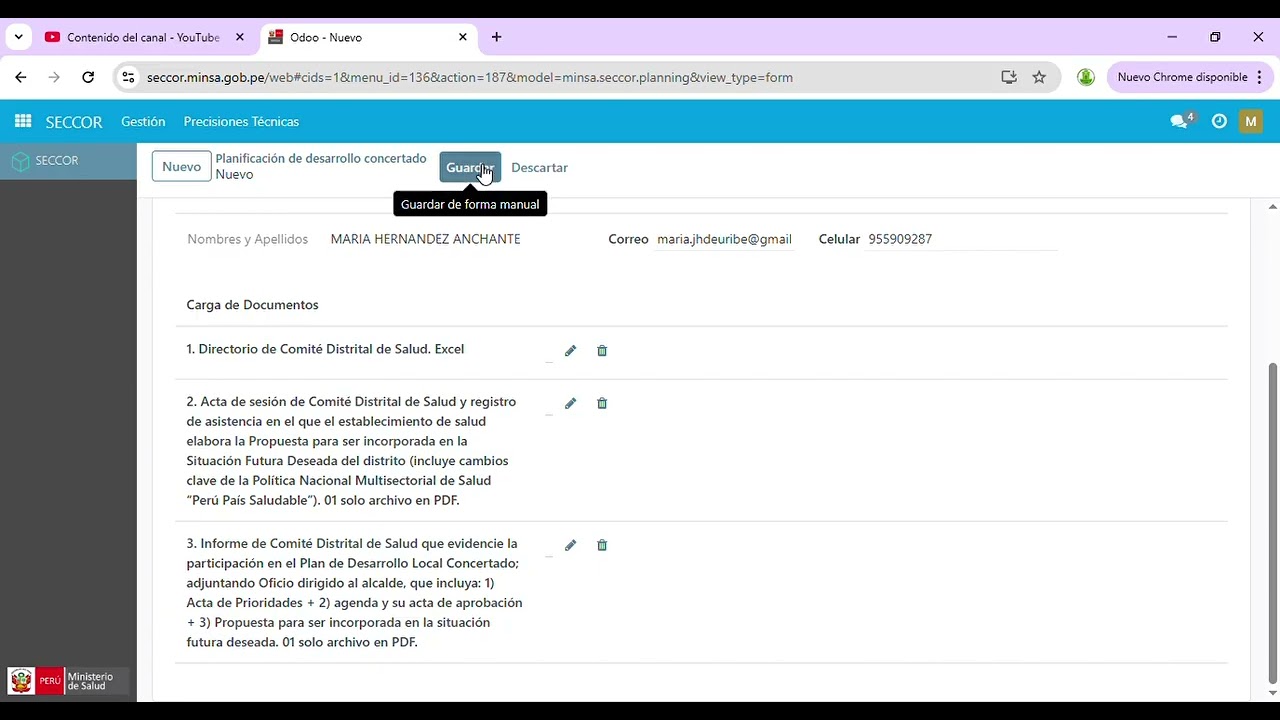The image size is (1280, 720).
Task: Edit the Informe de Comité Distrital file
Action: [x=570, y=545]
